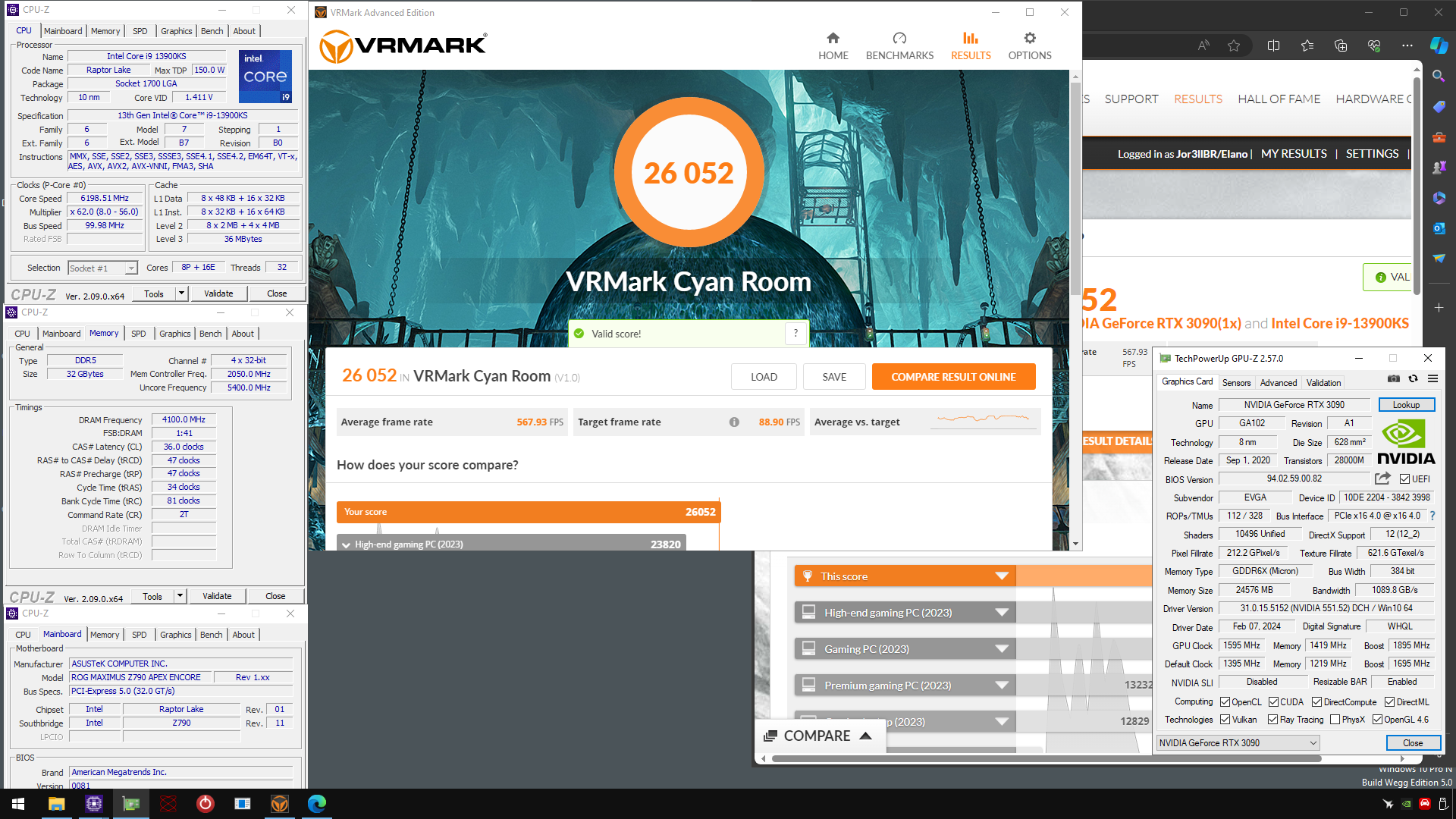Image resolution: width=1456 pixels, height=819 pixels.
Task: Open Copilot in Edge sidebar
Action: click(1439, 45)
